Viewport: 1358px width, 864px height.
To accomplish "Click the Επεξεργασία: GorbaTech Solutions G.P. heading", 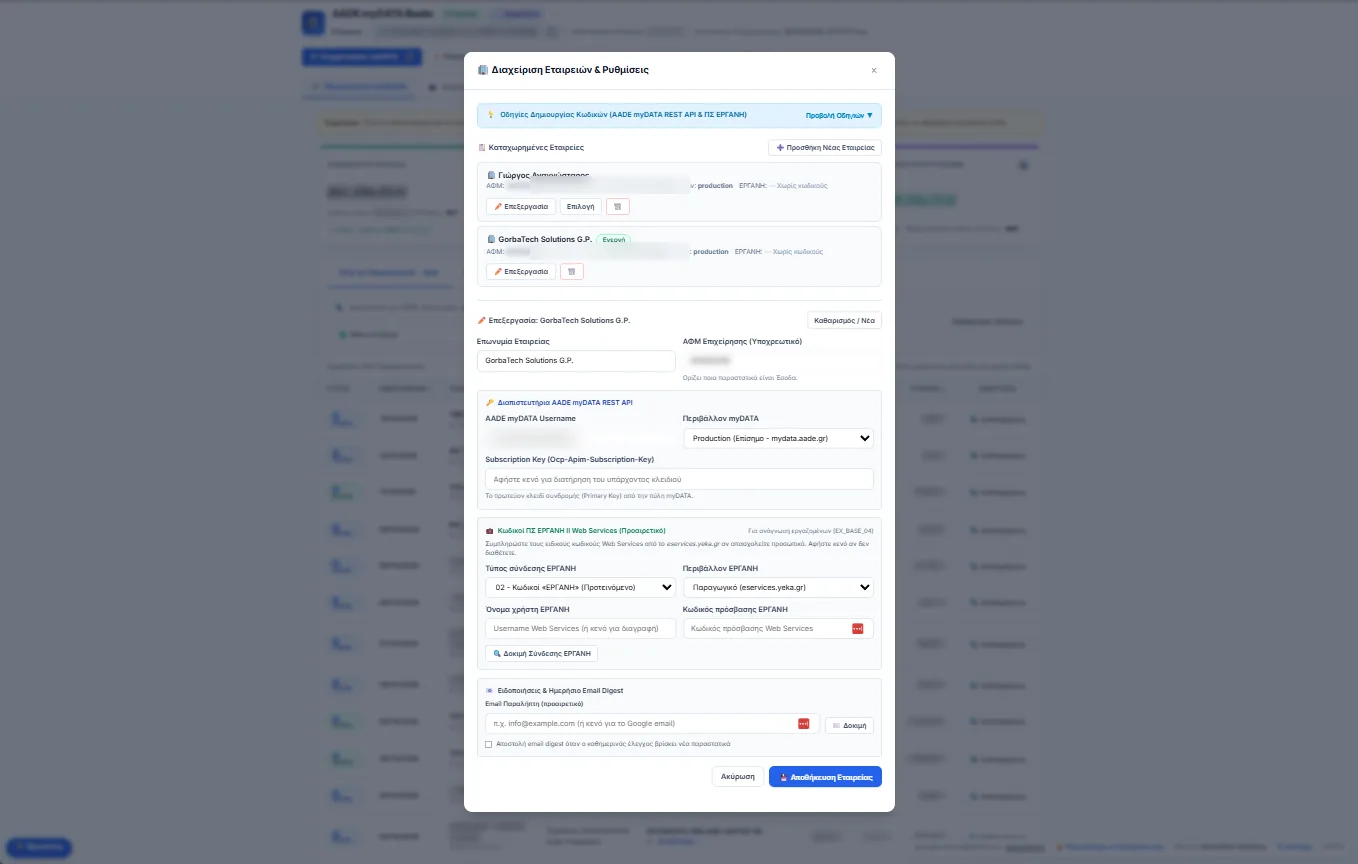I will coord(554,320).
